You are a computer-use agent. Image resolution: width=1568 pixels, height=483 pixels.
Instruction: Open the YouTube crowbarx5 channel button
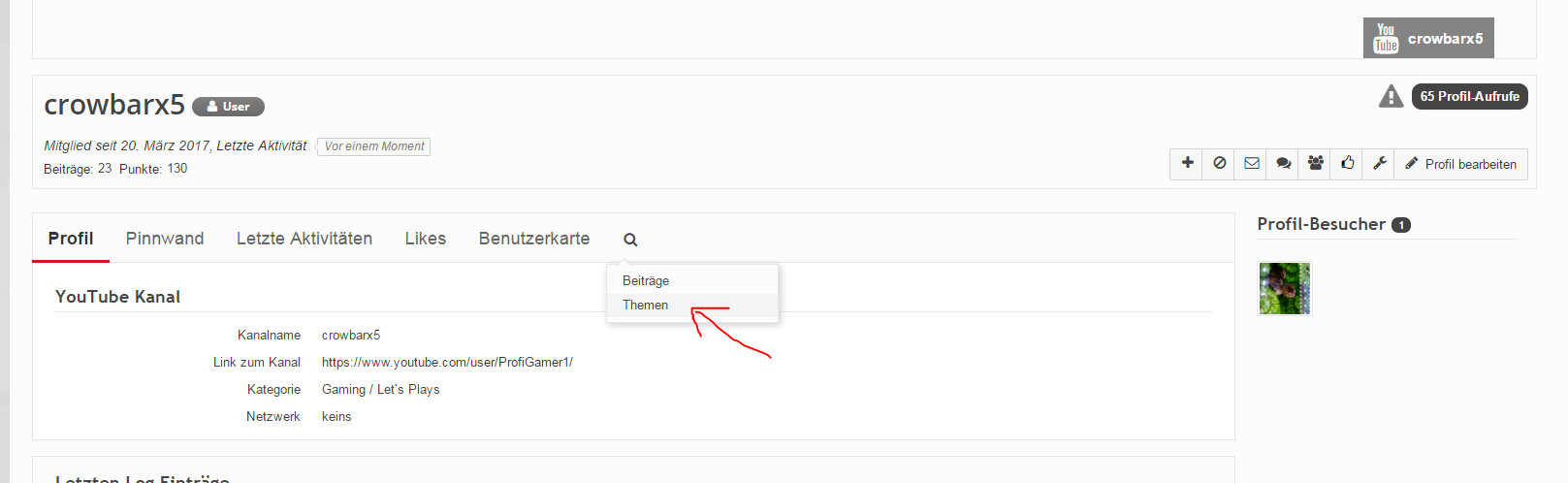tap(1428, 39)
